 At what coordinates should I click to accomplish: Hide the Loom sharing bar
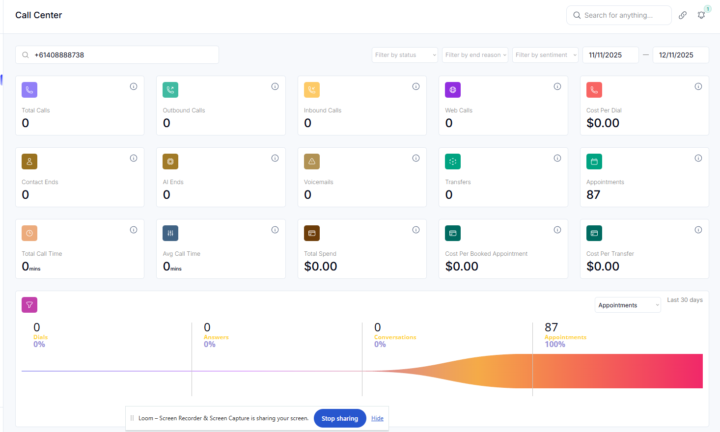click(x=377, y=418)
